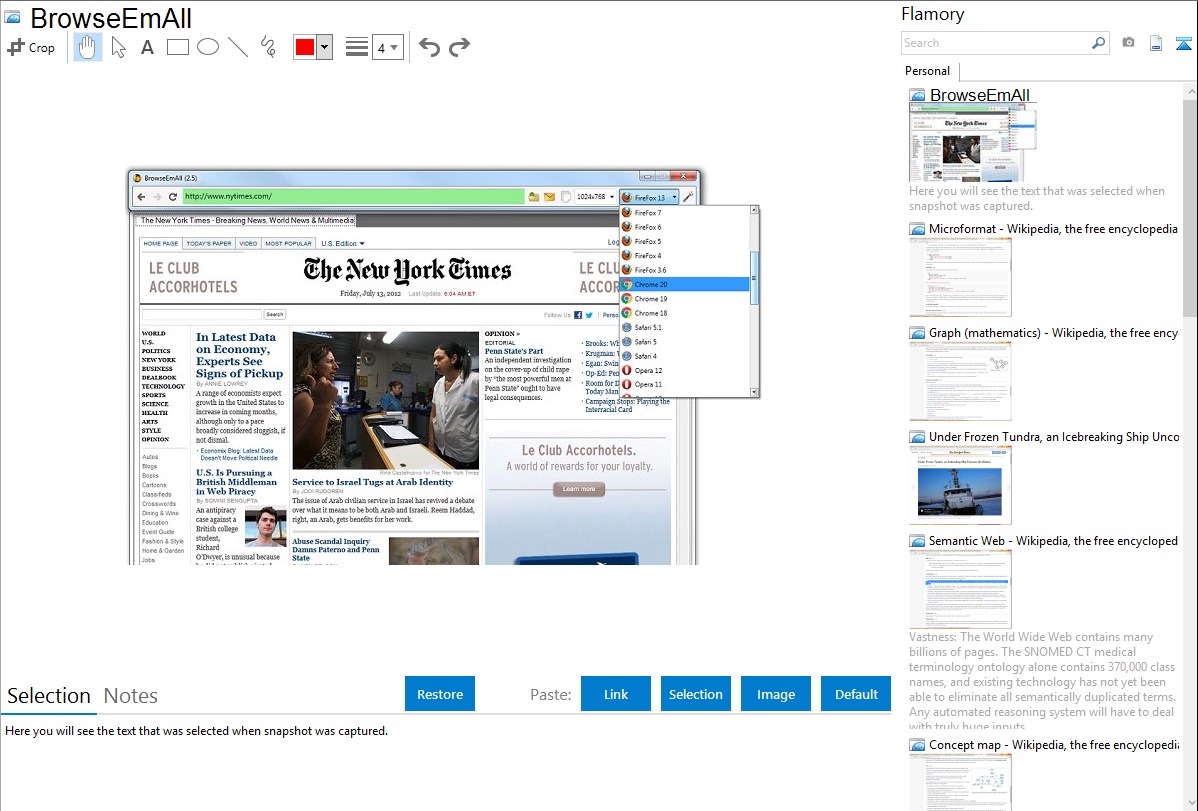
Task: Select the Crop tool
Action: [31, 47]
